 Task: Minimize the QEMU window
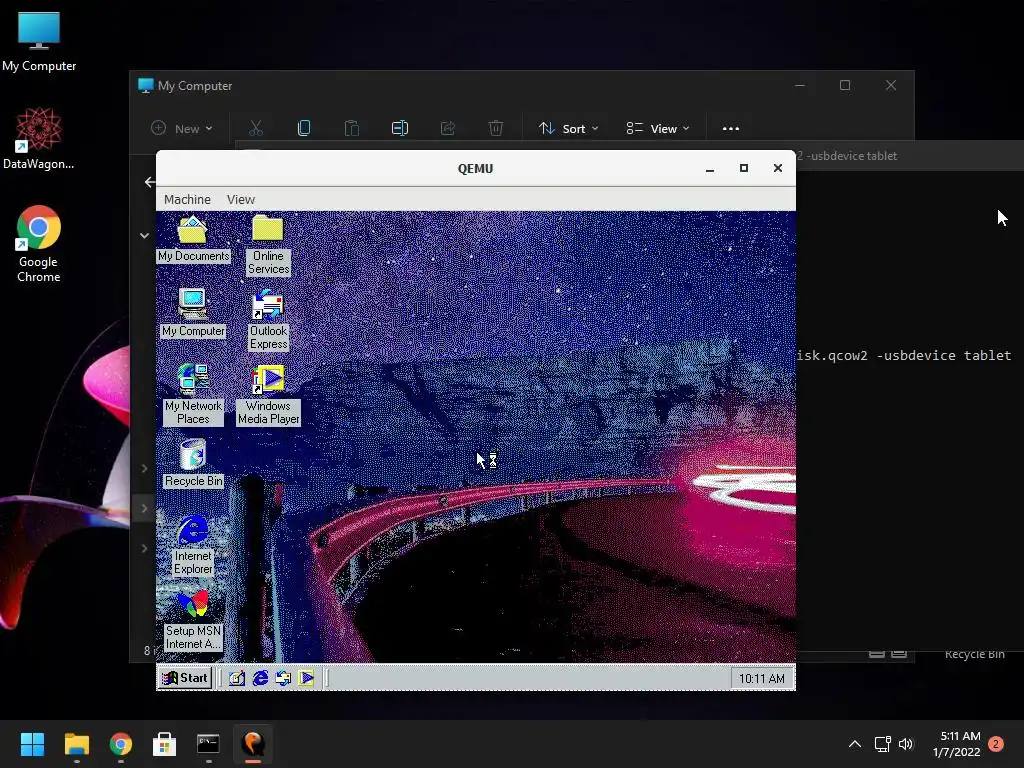coord(710,168)
